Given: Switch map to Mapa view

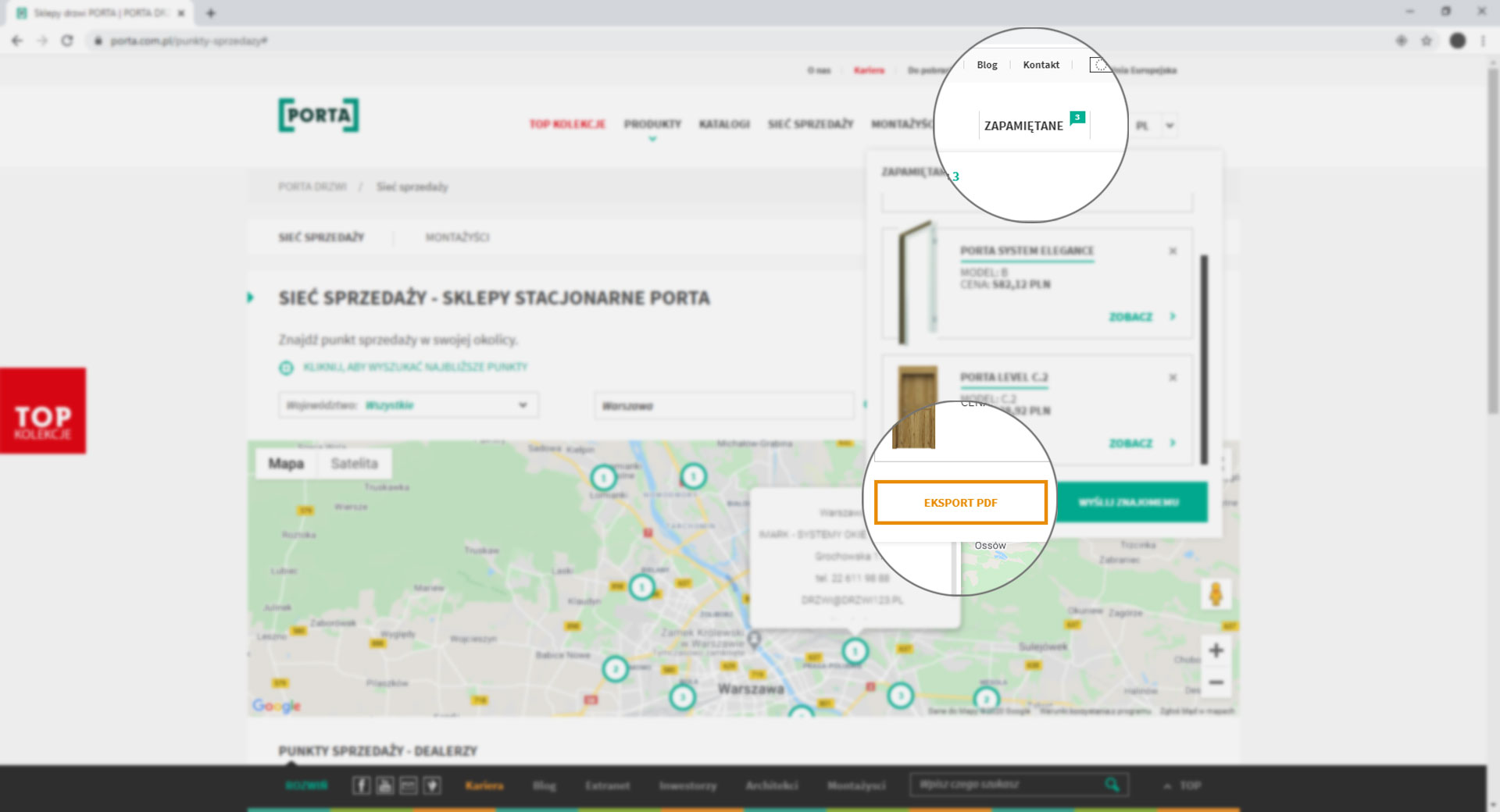Looking at the screenshot, I should tap(286, 464).
